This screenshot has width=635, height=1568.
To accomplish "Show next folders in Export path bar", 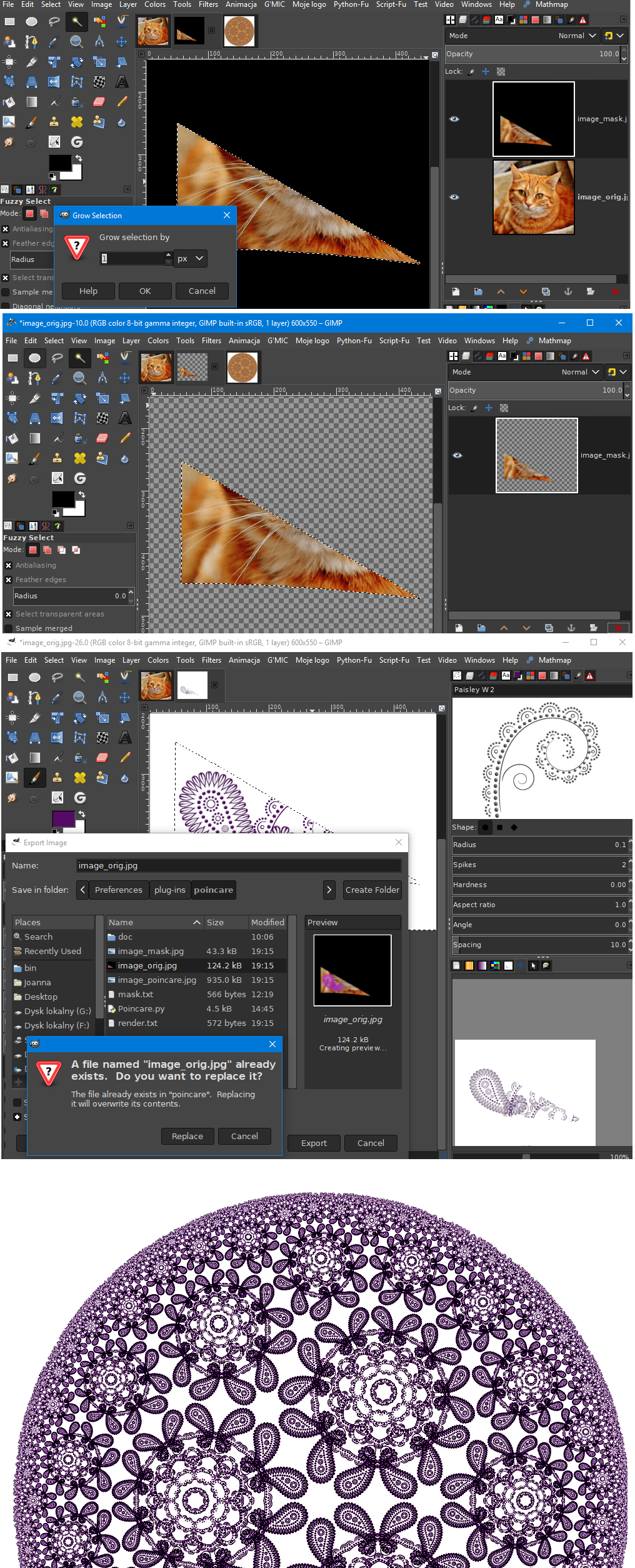I will click(329, 890).
